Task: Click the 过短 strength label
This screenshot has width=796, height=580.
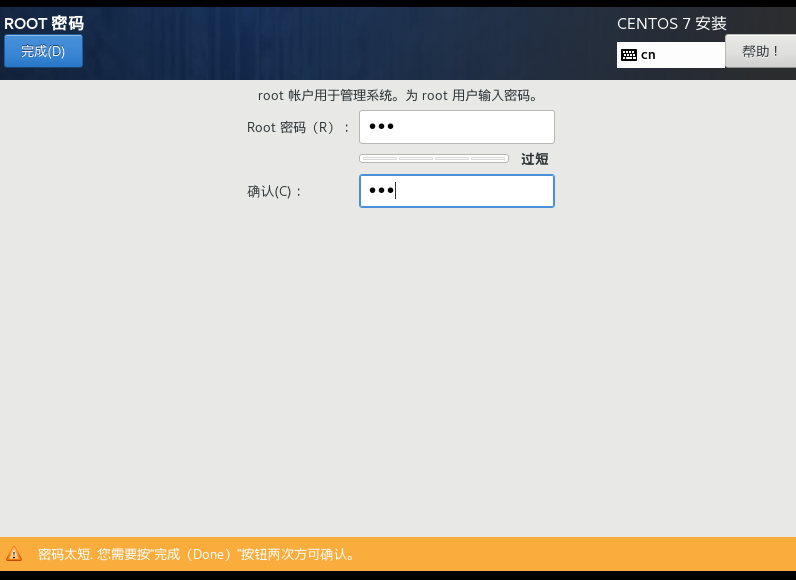Action: point(535,159)
